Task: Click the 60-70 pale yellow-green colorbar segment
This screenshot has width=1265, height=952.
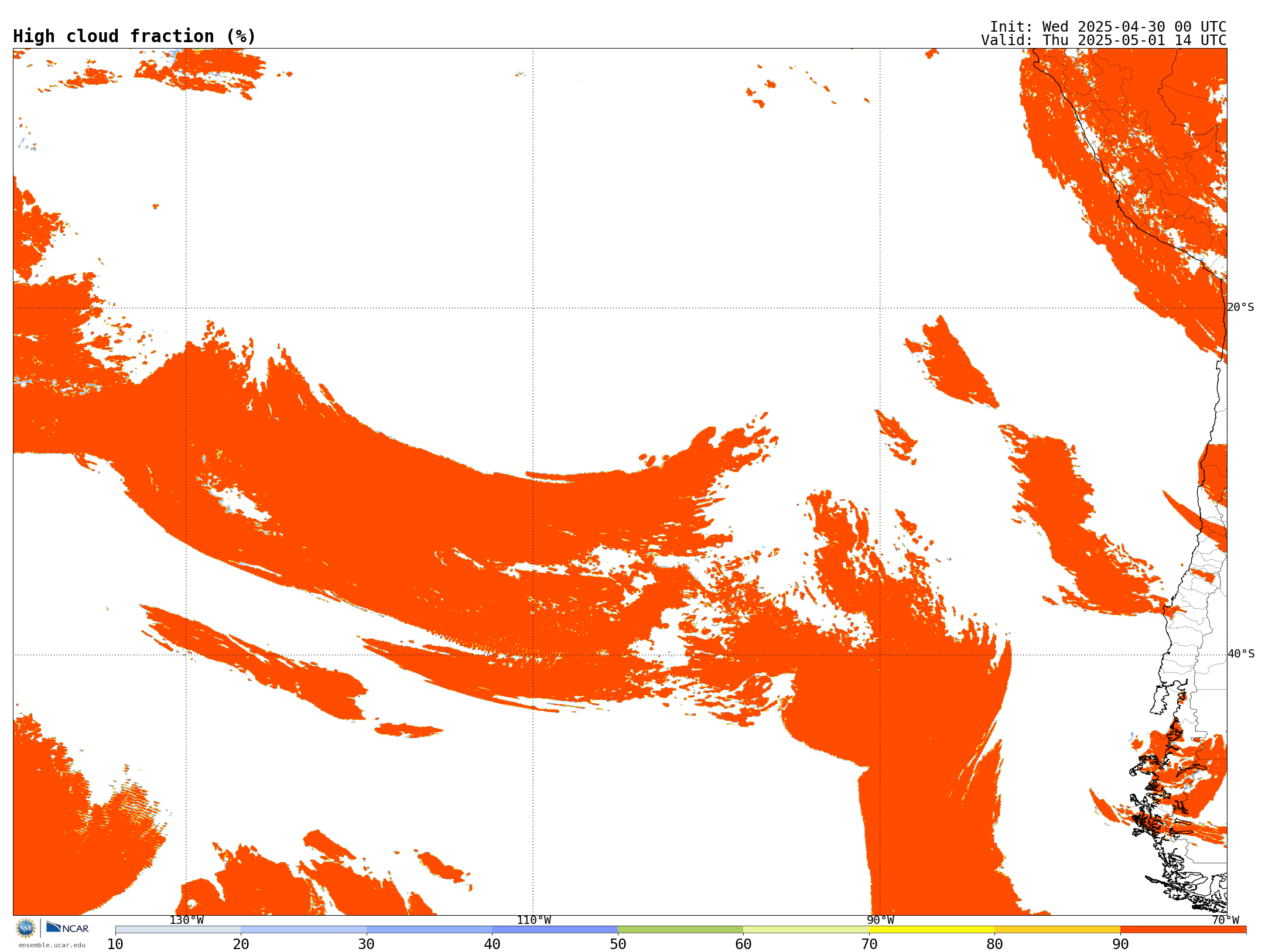Action: (806, 930)
